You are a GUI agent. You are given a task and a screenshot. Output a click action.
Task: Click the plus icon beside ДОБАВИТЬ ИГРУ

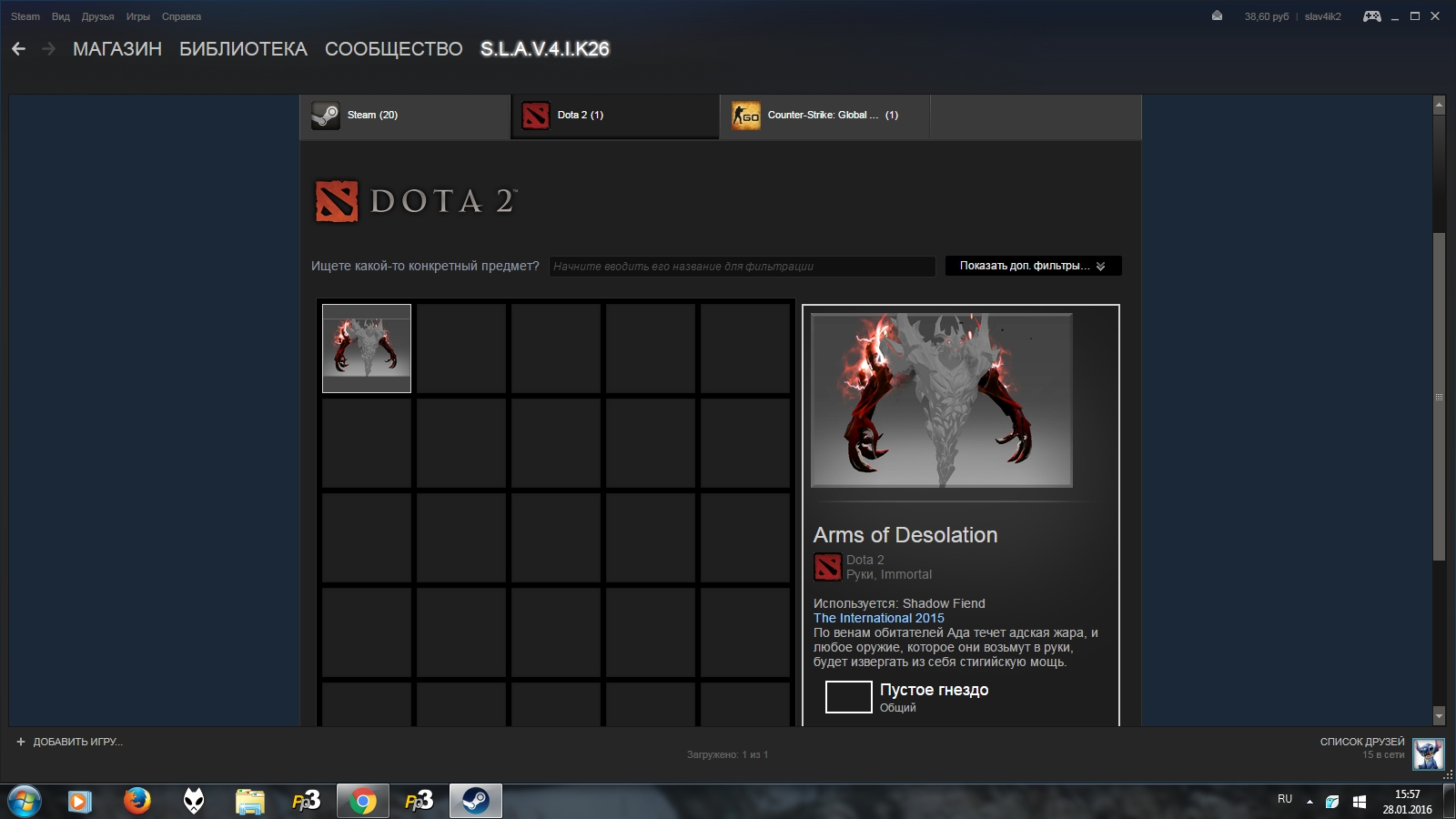click(21, 742)
